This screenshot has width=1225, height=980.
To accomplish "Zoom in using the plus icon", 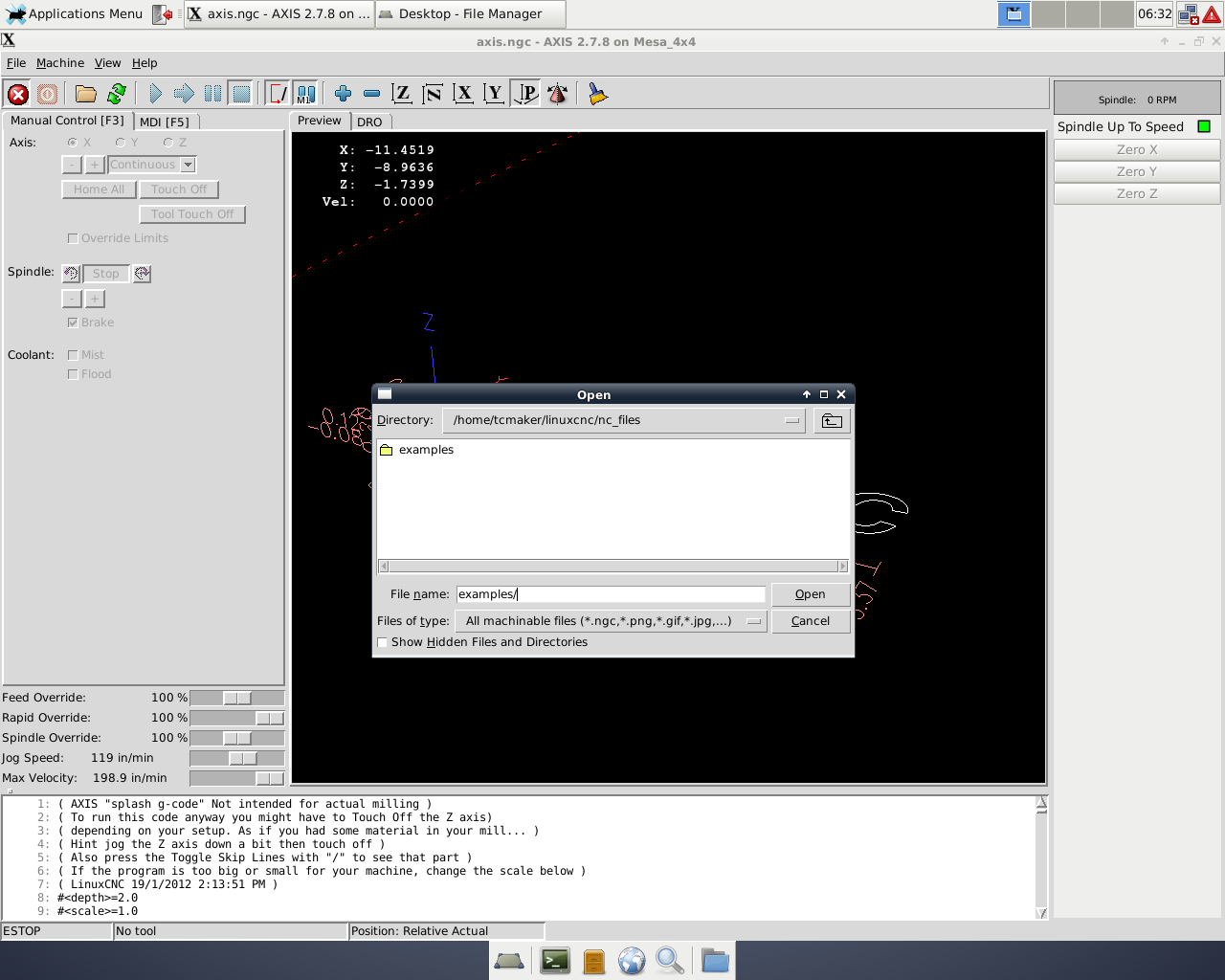I will click(343, 94).
